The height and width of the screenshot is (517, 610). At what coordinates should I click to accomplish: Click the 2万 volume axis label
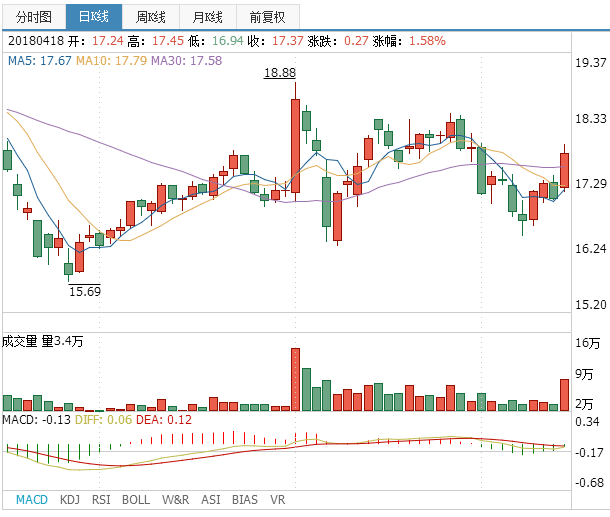[x=584, y=405]
